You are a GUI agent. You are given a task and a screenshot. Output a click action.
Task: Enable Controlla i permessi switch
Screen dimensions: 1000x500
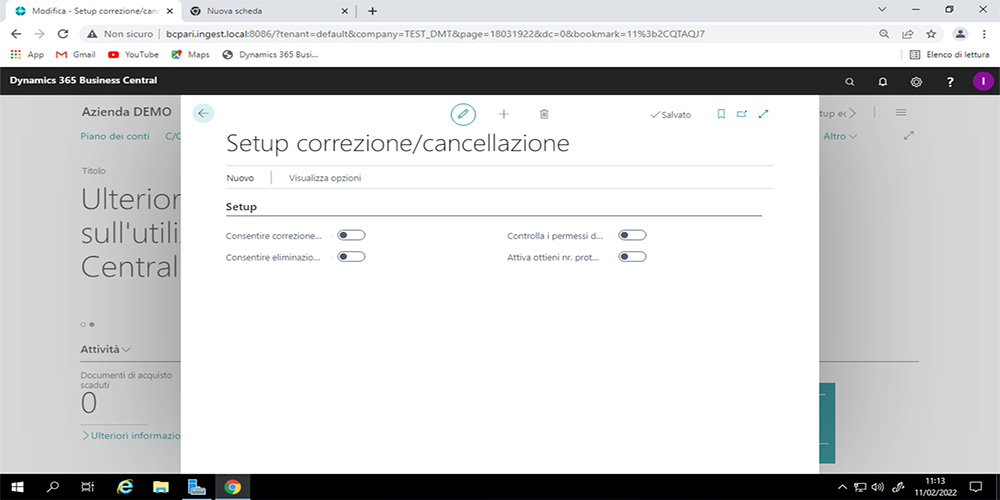[x=632, y=235]
